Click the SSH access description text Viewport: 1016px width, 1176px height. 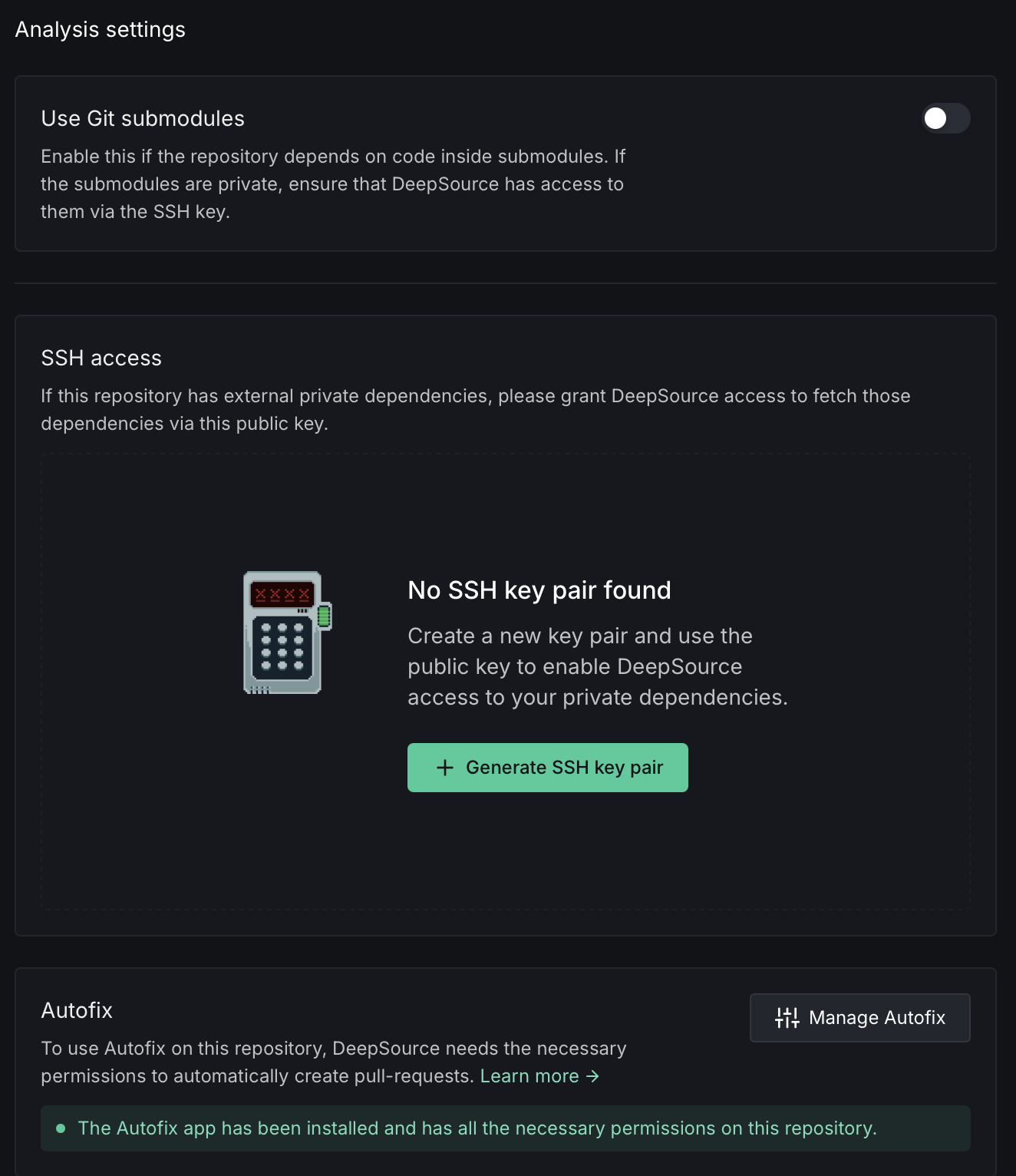(x=475, y=410)
